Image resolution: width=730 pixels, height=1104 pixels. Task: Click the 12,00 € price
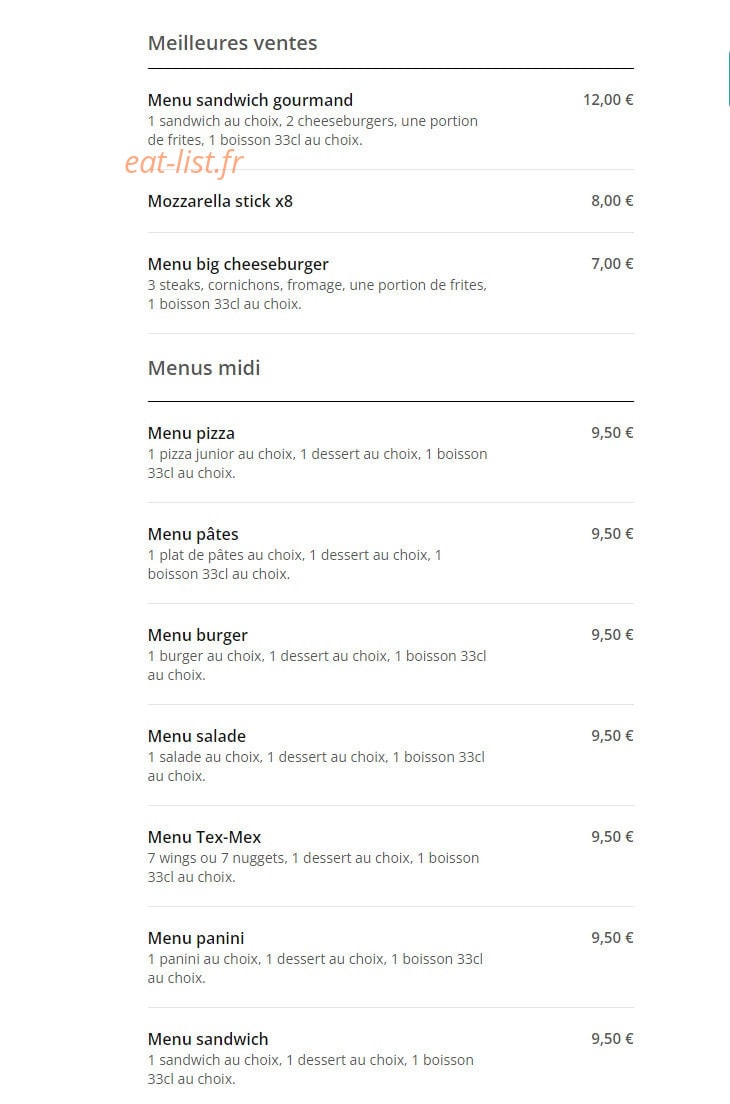click(x=608, y=100)
